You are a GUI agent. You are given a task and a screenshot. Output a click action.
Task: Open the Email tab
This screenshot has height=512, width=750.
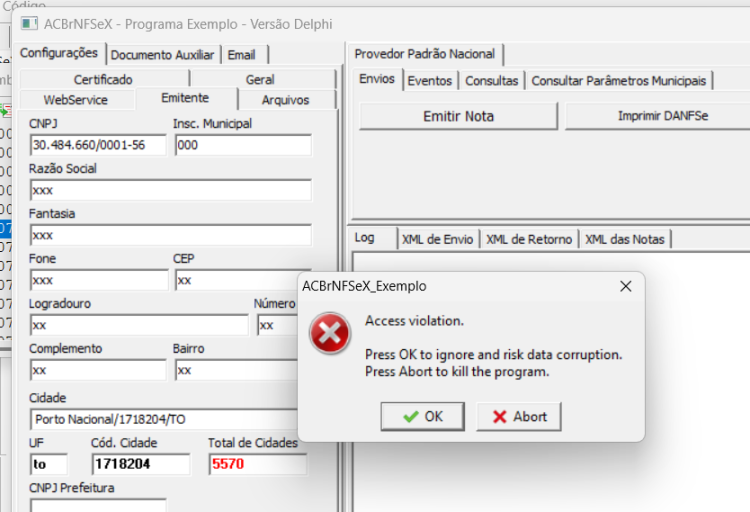(x=242, y=55)
